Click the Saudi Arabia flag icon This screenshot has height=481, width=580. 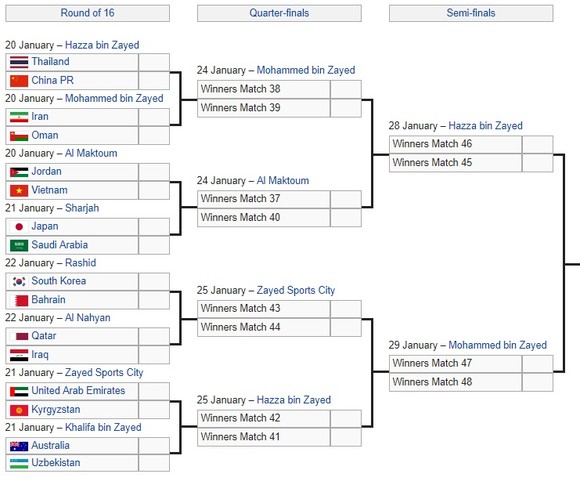[19, 245]
